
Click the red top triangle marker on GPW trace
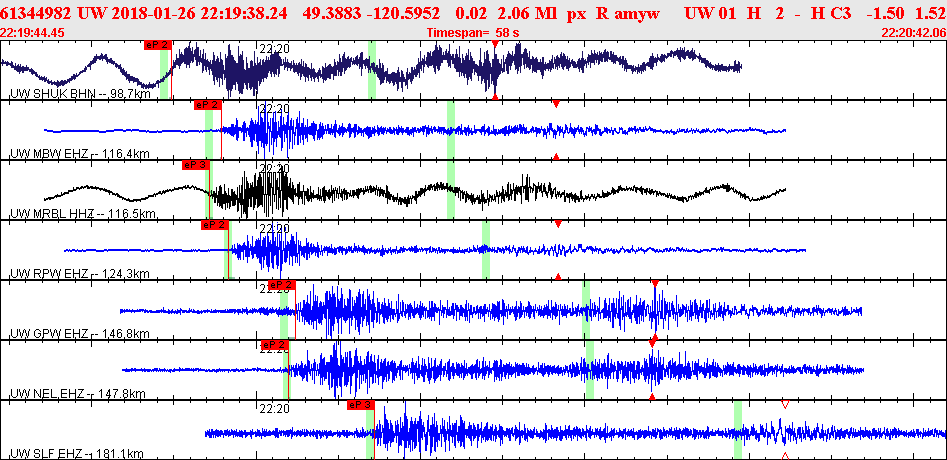pos(655,284)
